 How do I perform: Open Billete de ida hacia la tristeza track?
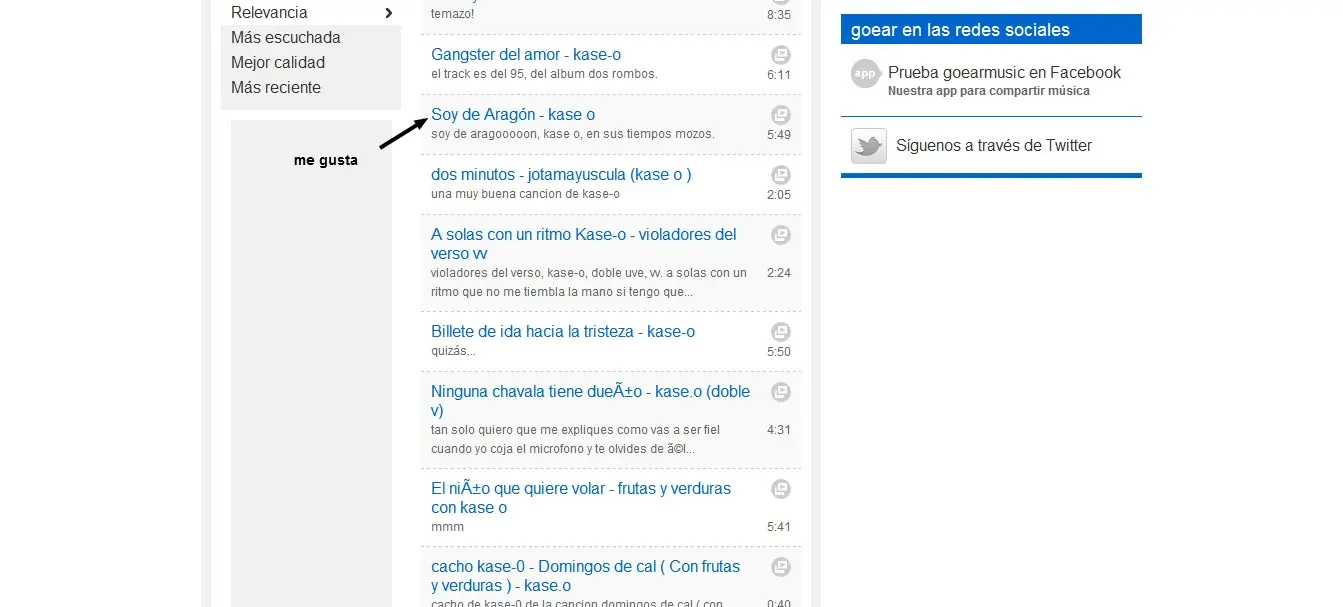click(563, 332)
